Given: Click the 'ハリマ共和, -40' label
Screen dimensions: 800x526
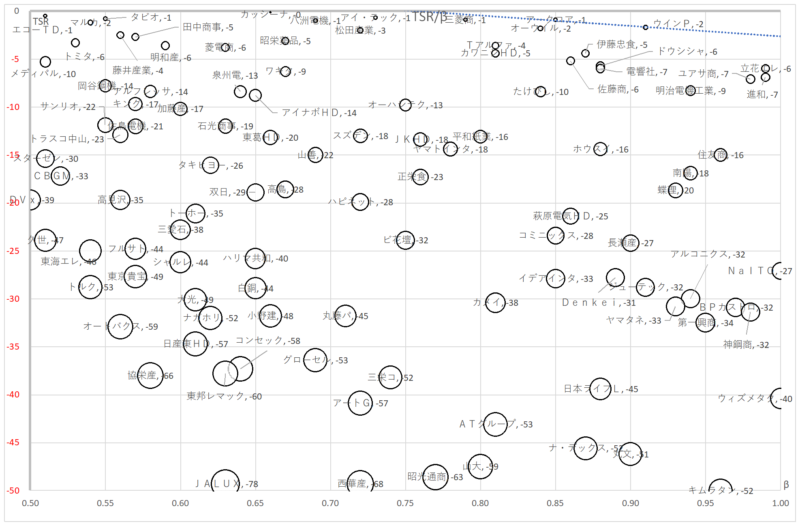Looking at the screenshot, I should tap(256, 259).
